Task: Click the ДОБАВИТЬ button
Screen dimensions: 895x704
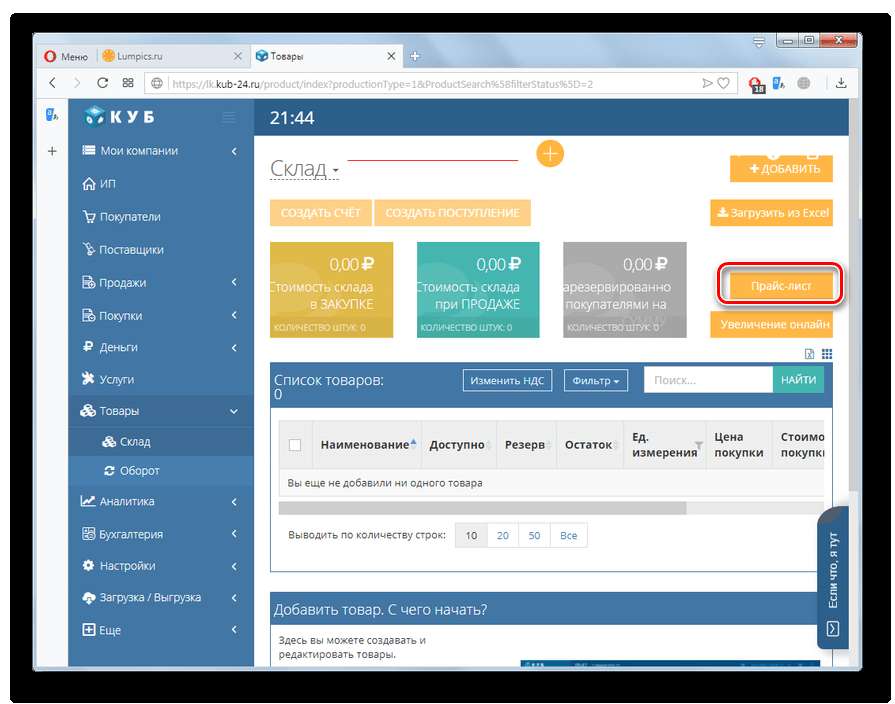Action: [781, 168]
